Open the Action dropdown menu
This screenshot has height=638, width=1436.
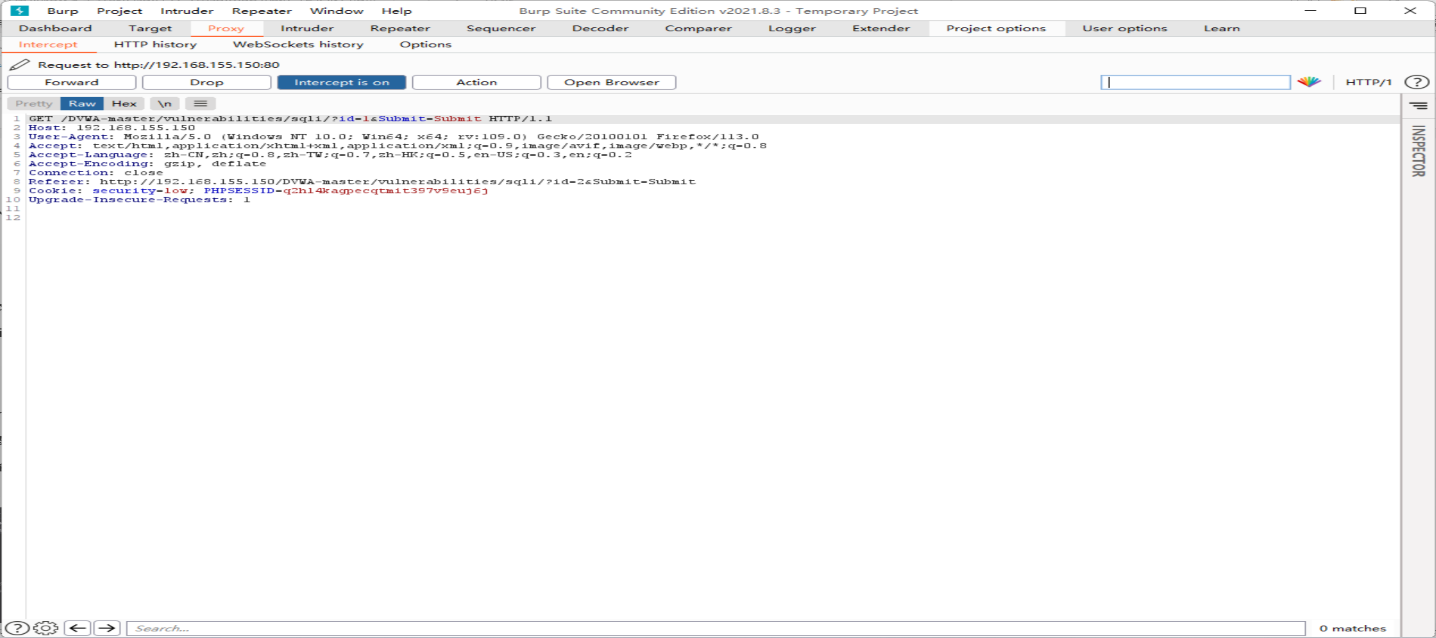(476, 82)
